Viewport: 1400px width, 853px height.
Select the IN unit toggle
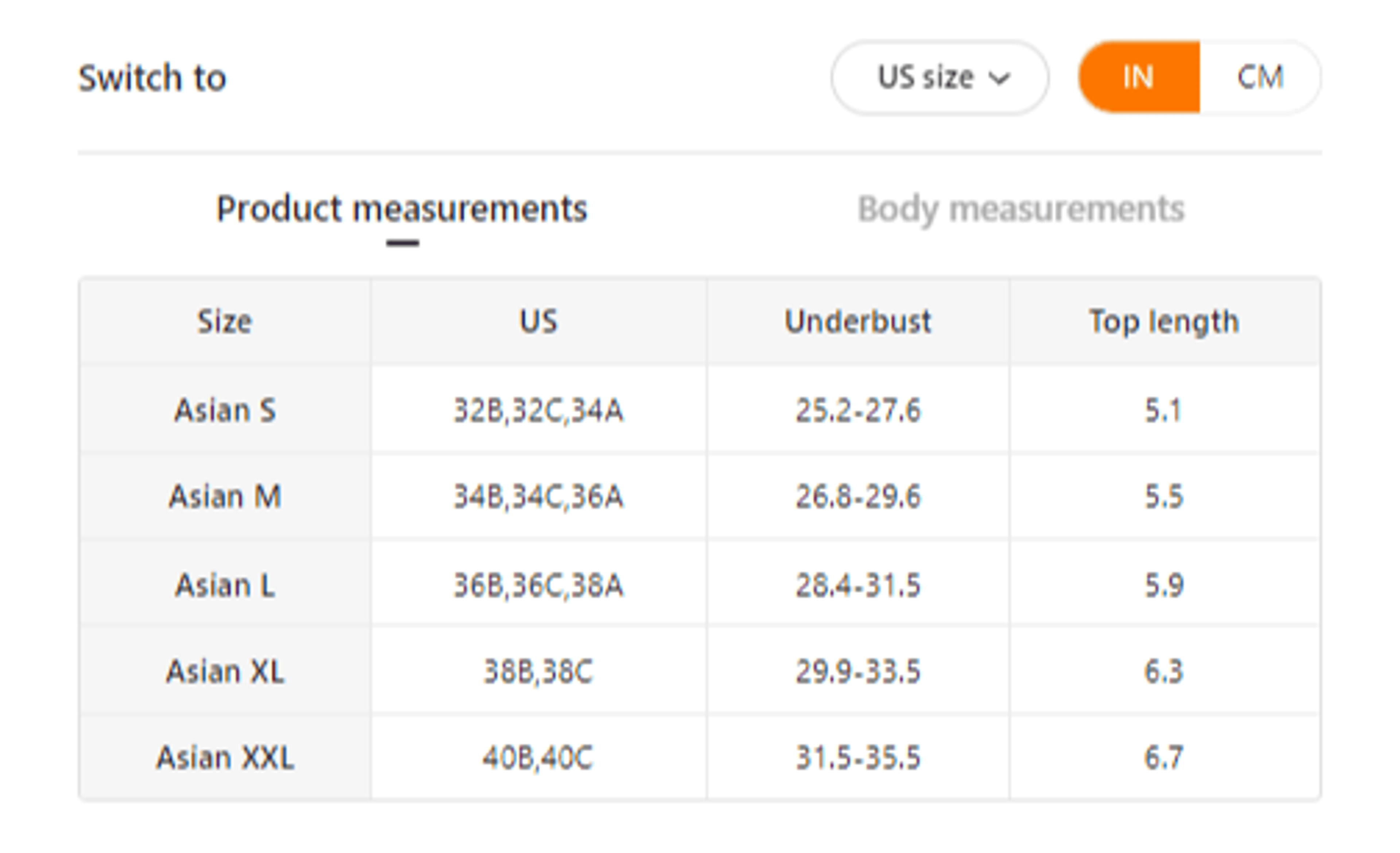coord(1139,77)
